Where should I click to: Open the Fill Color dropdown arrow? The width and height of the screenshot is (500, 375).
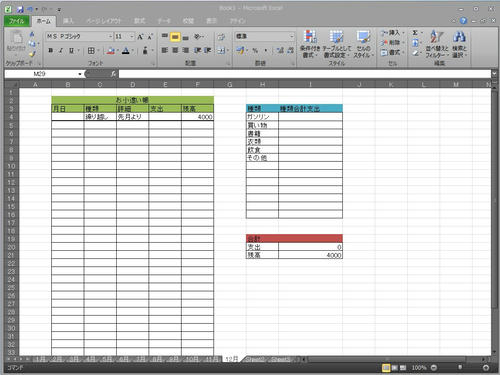pyautogui.click(x=118, y=51)
